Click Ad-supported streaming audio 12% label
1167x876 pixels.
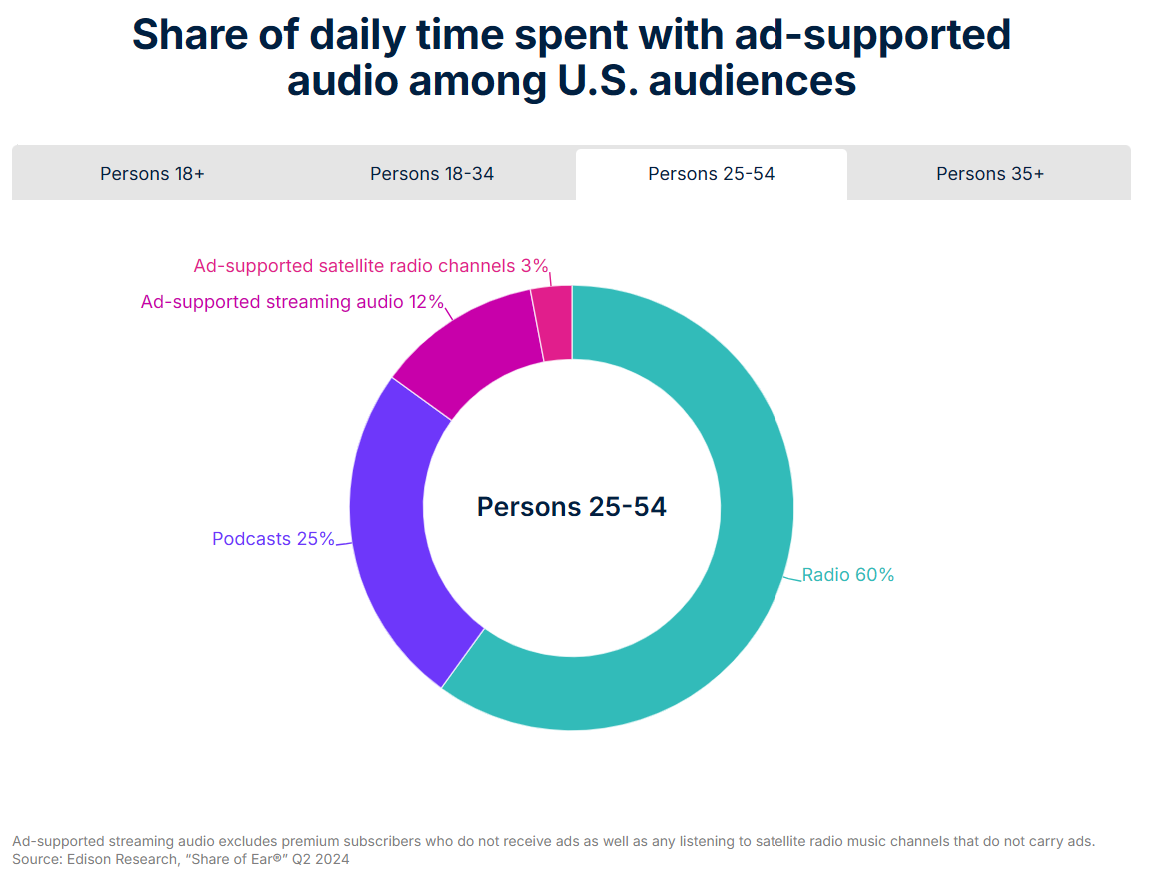point(292,301)
